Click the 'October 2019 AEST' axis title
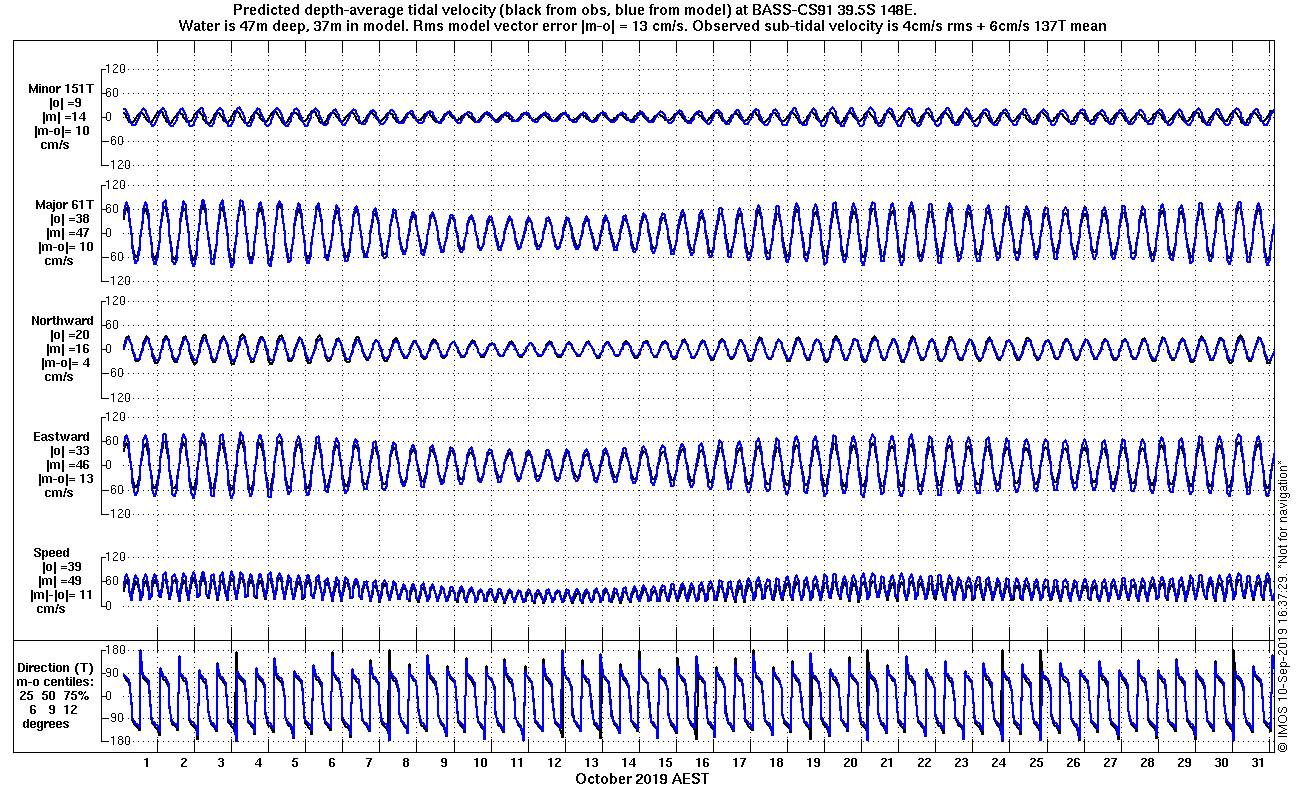 (x=642, y=779)
